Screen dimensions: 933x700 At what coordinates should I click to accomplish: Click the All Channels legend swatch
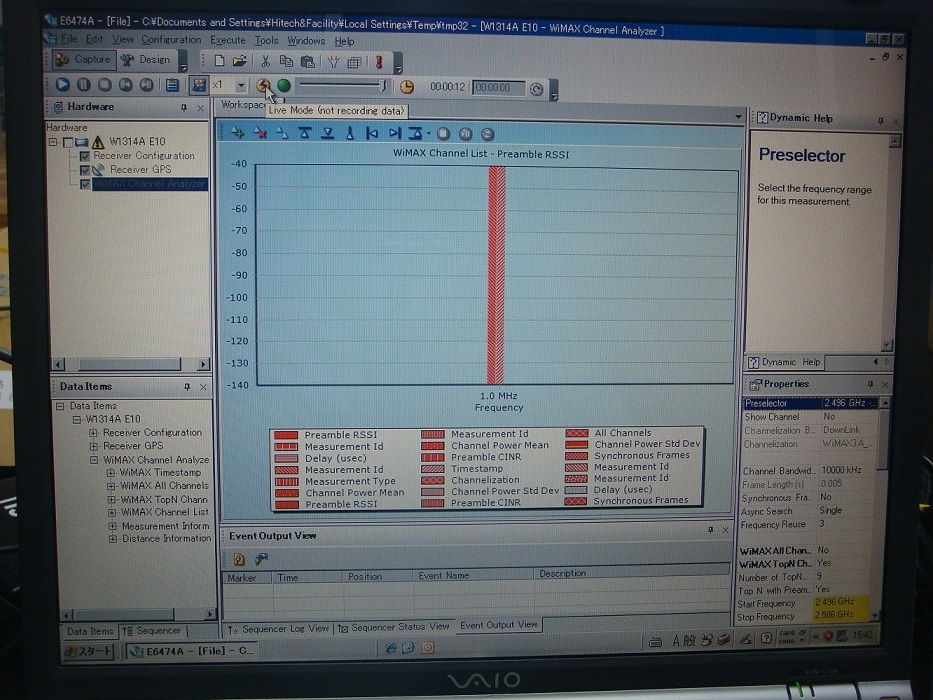pyautogui.click(x=576, y=433)
